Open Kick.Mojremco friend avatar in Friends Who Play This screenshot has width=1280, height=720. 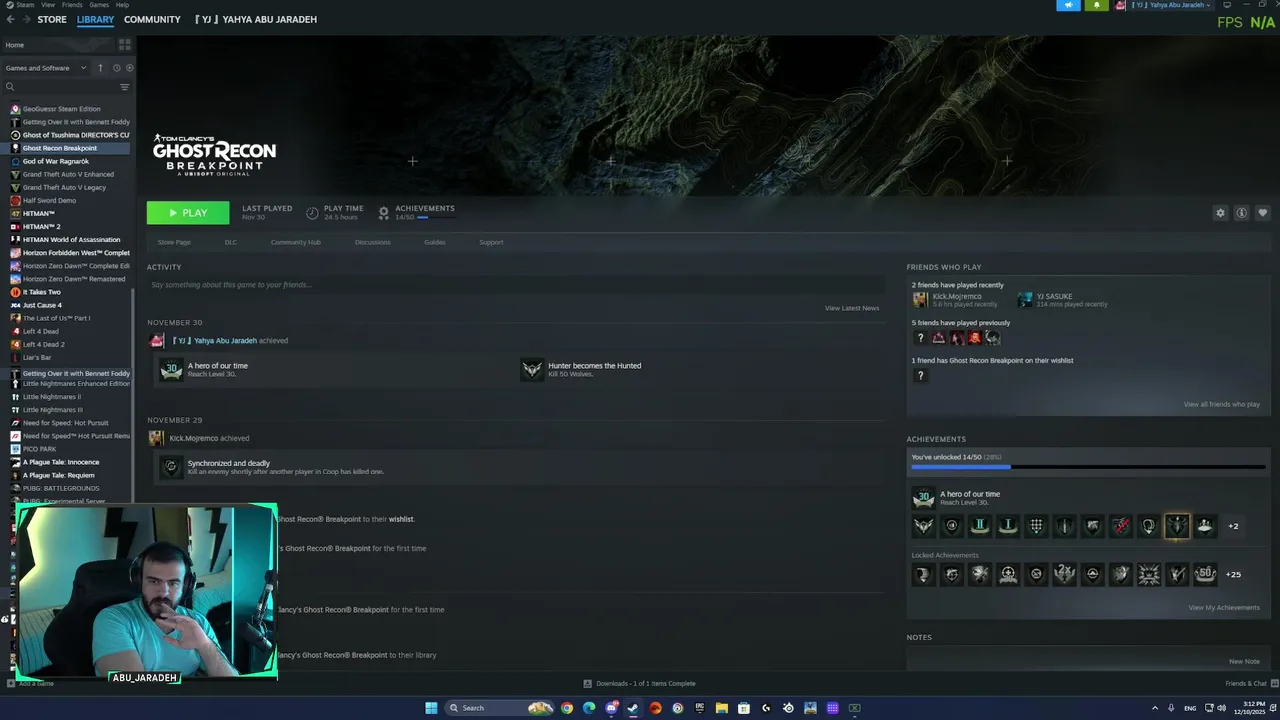920,299
